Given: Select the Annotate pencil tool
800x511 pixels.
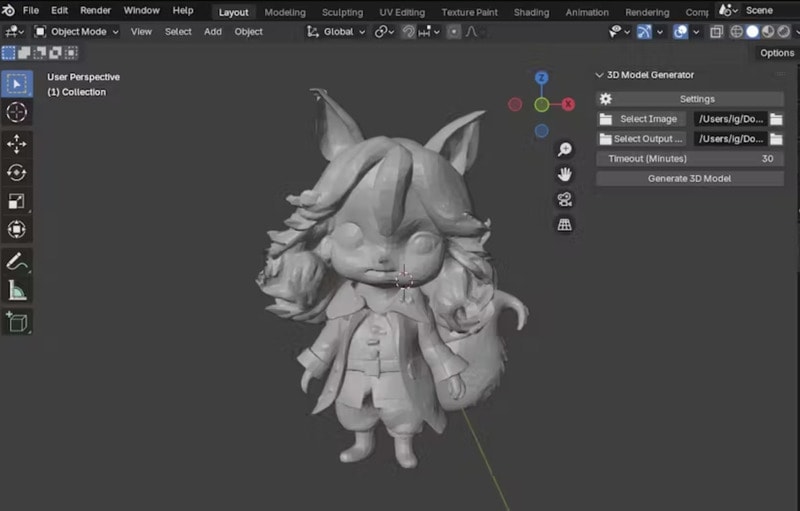Looking at the screenshot, I should click(16, 261).
